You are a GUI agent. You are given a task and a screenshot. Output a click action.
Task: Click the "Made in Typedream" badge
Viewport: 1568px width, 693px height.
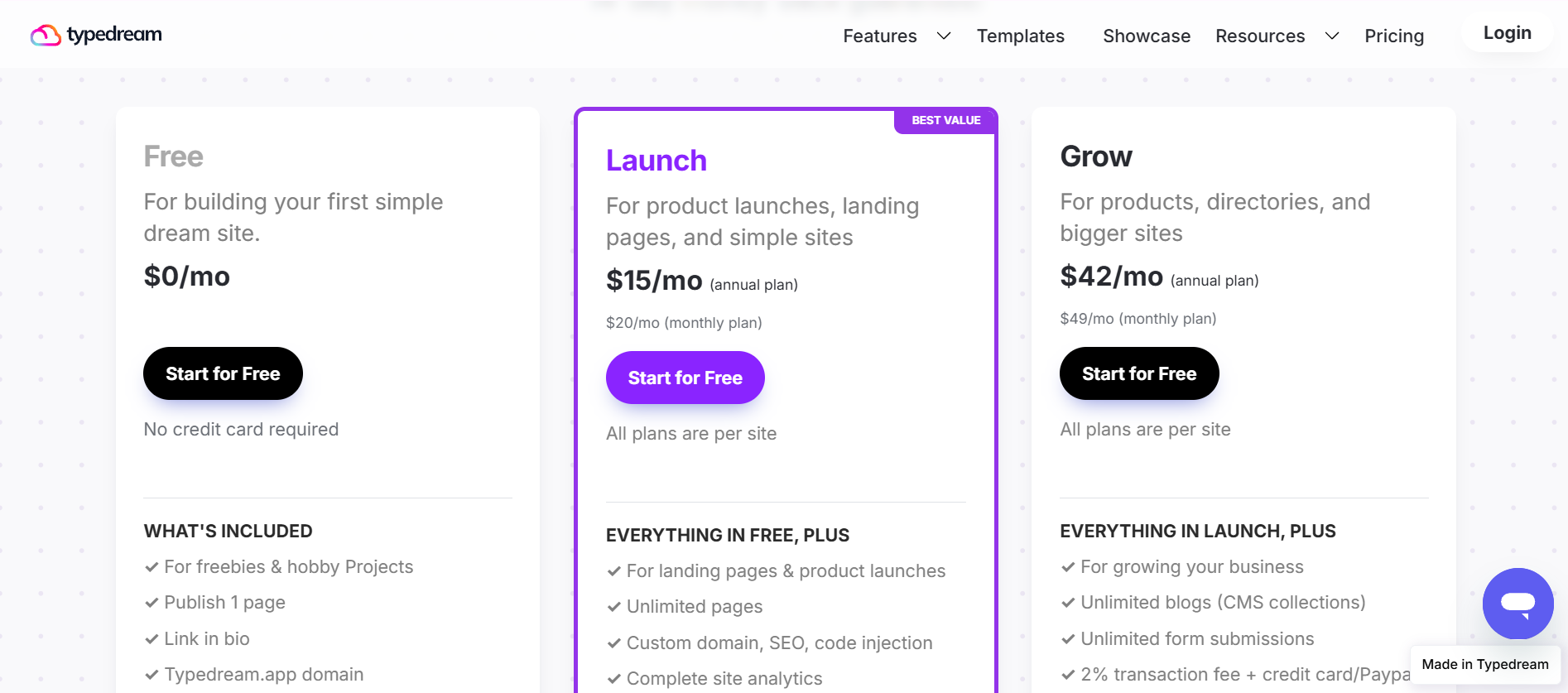(x=1484, y=664)
